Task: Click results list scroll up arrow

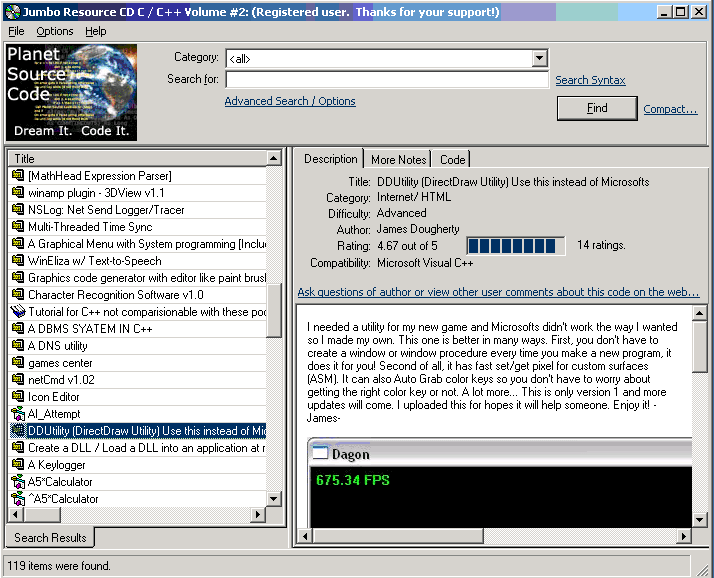Action: point(273,158)
